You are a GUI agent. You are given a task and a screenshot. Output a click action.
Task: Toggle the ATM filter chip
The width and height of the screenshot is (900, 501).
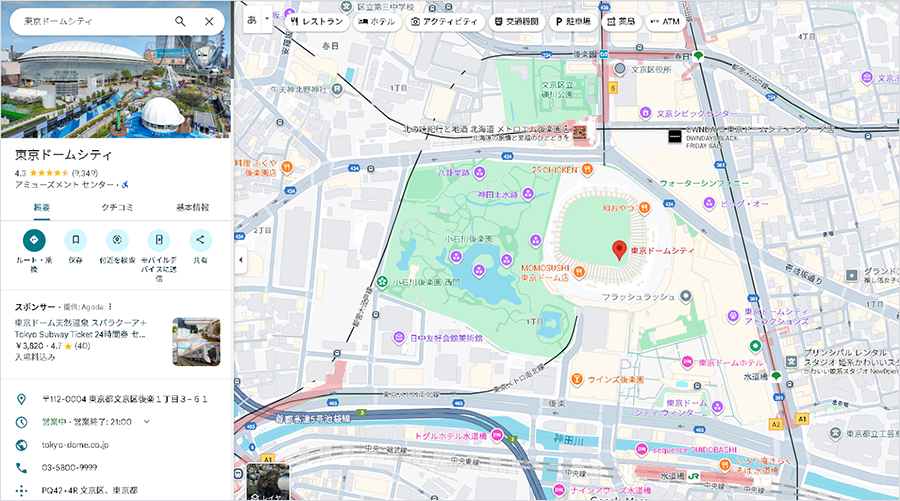[663, 21]
